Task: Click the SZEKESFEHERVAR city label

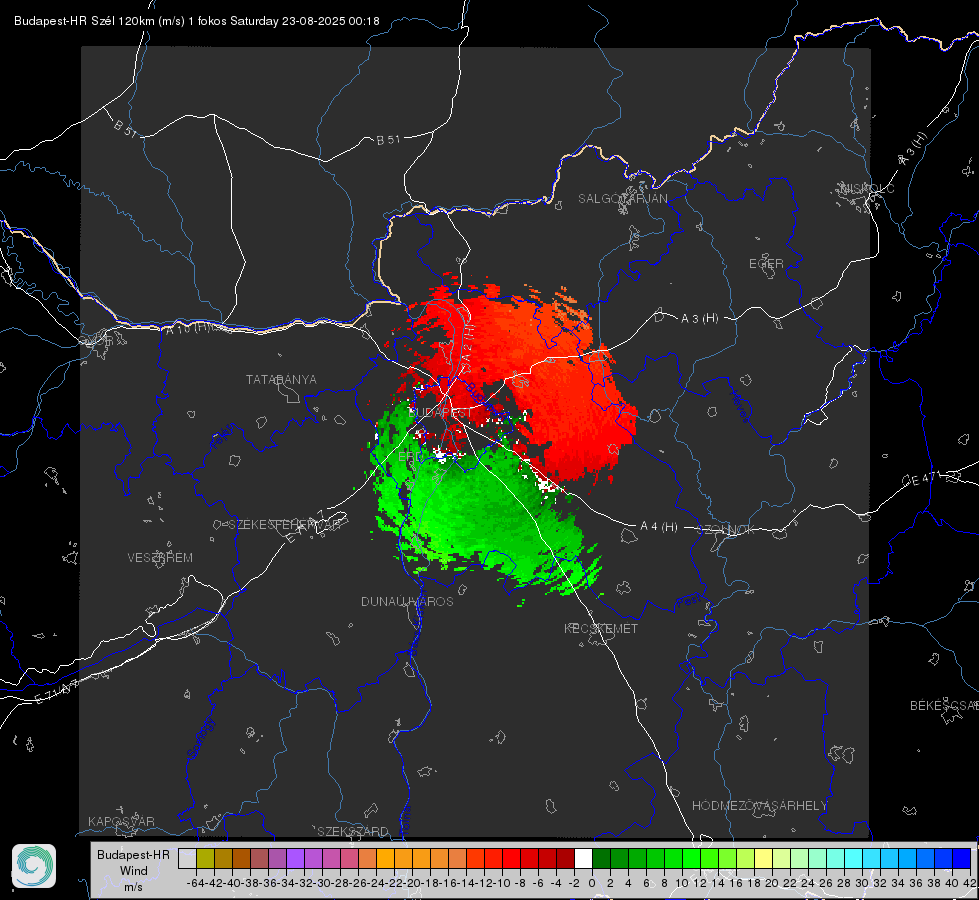Action: click(x=284, y=525)
